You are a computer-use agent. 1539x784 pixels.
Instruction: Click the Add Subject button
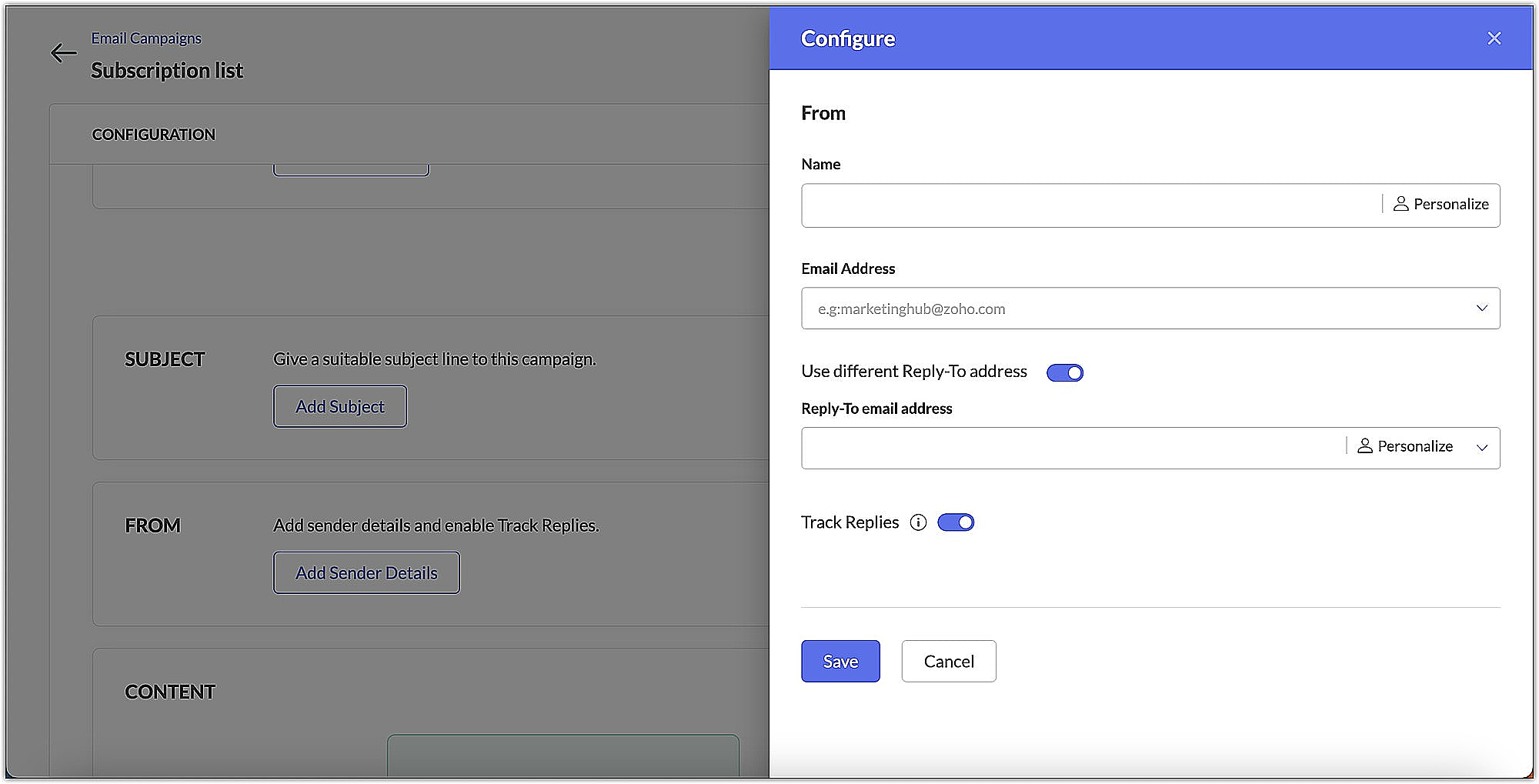[340, 406]
